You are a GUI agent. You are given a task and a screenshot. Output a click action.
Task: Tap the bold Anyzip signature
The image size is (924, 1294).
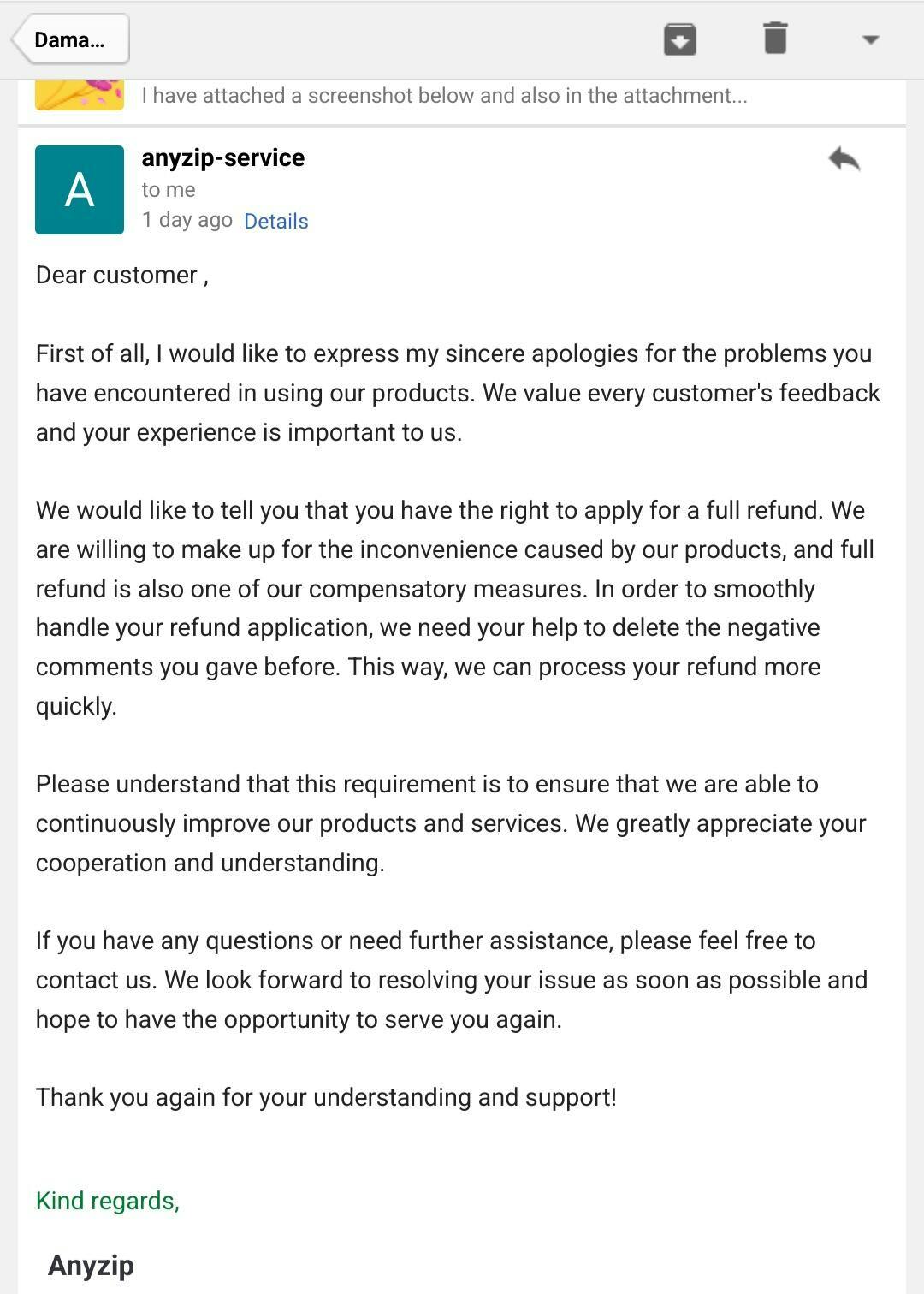click(x=91, y=1265)
